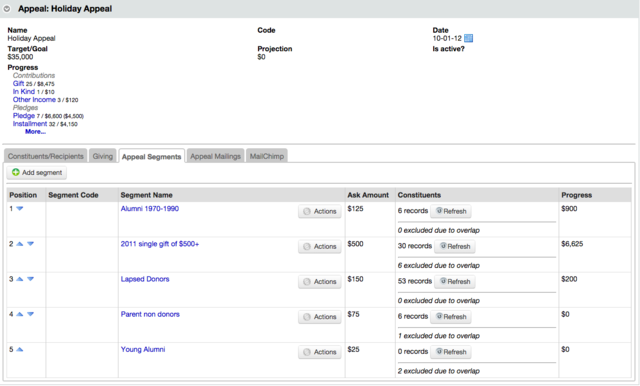Switch to the Giving tab

pyautogui.click(x=102, y=156)
